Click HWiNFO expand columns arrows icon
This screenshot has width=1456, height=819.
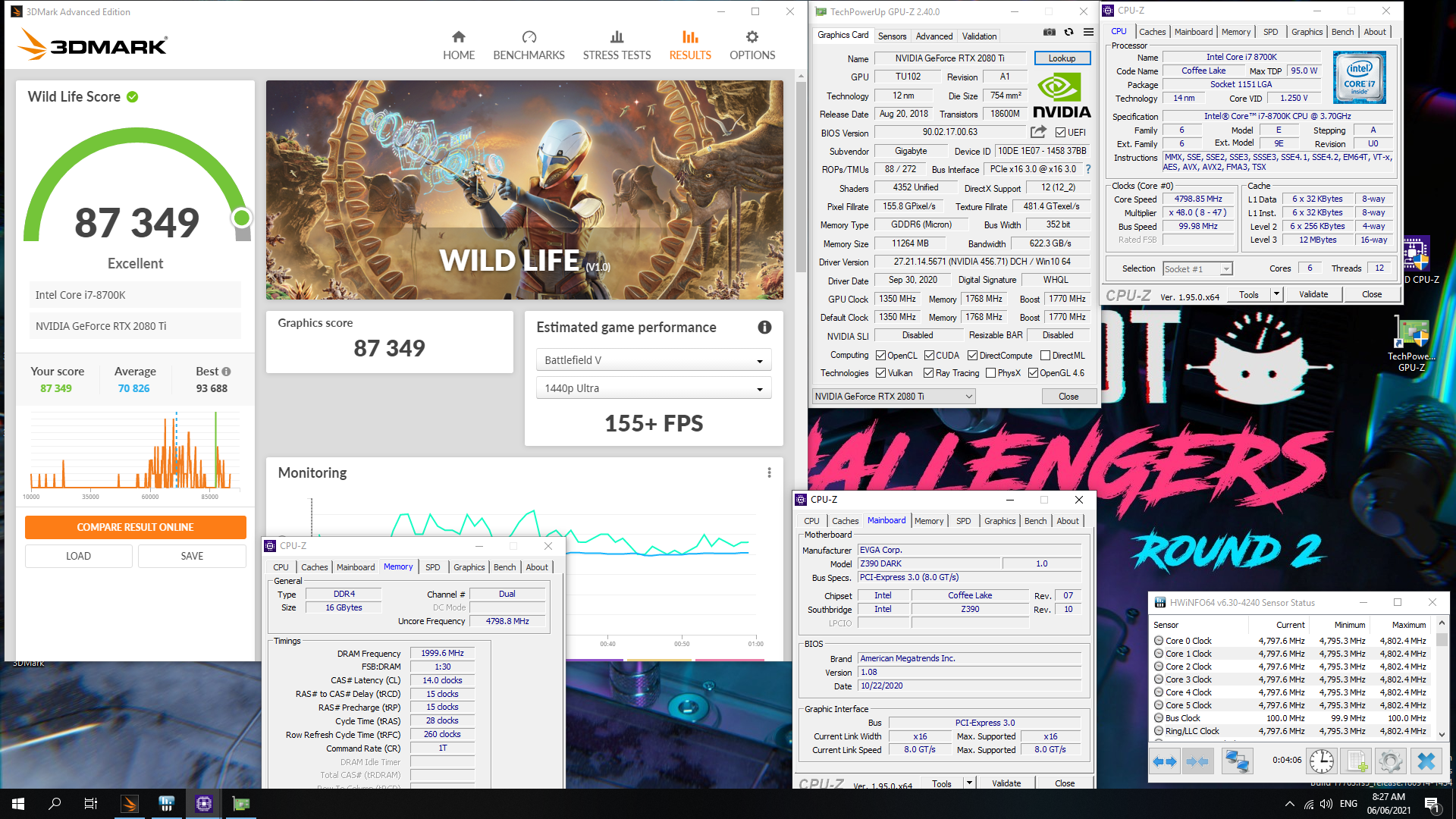click(1164, 761)
